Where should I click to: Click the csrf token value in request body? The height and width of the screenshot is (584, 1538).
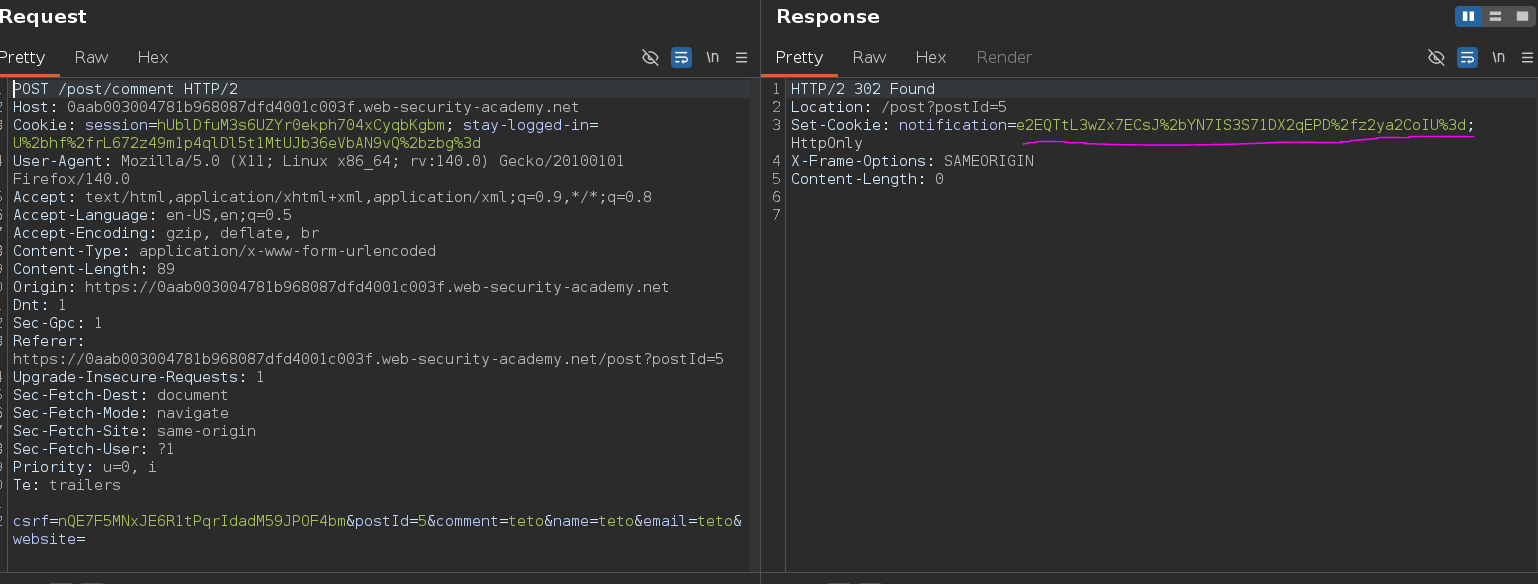[x=203, y=521]
